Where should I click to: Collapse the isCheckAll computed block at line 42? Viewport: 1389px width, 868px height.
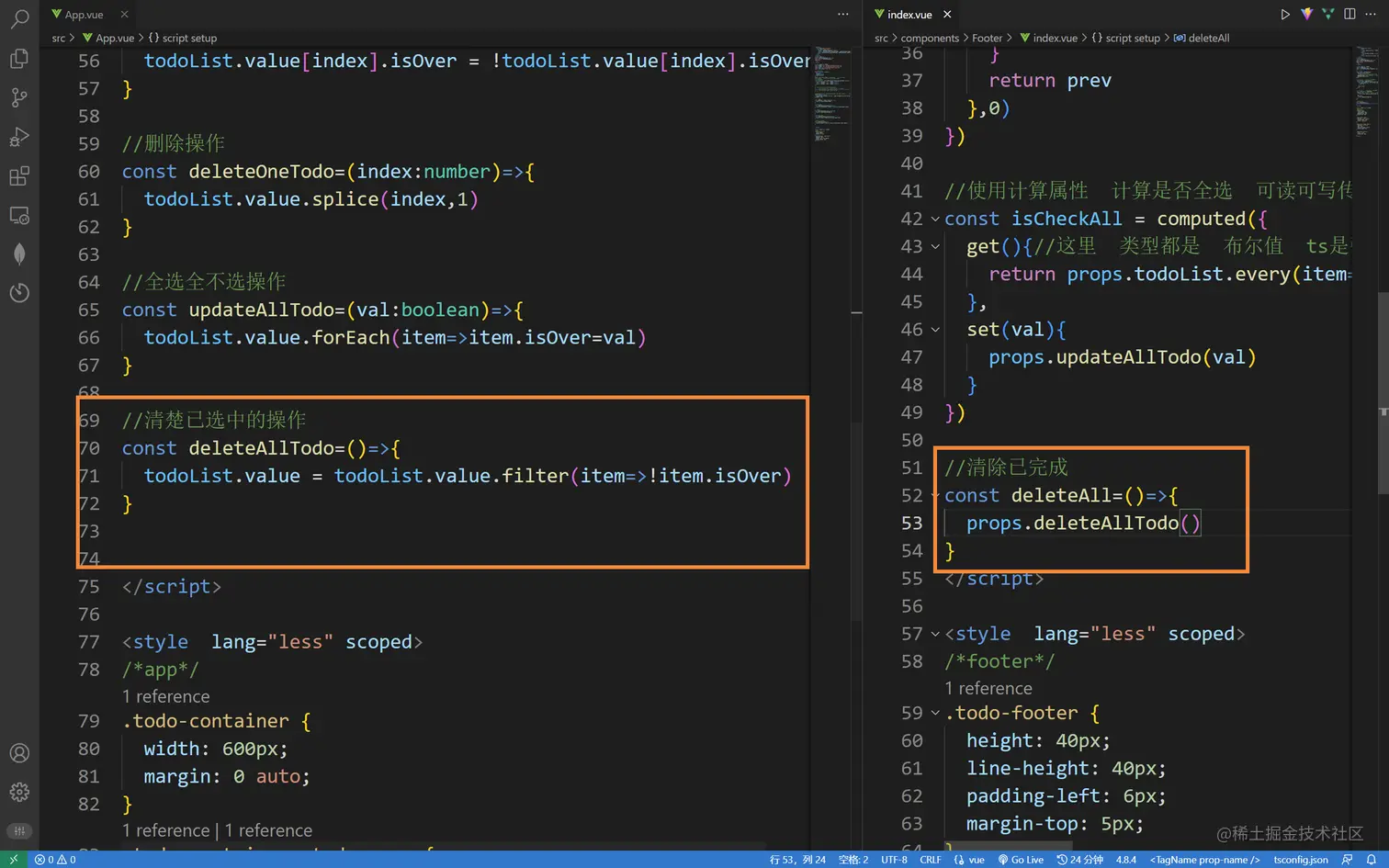tap(935, 220)
